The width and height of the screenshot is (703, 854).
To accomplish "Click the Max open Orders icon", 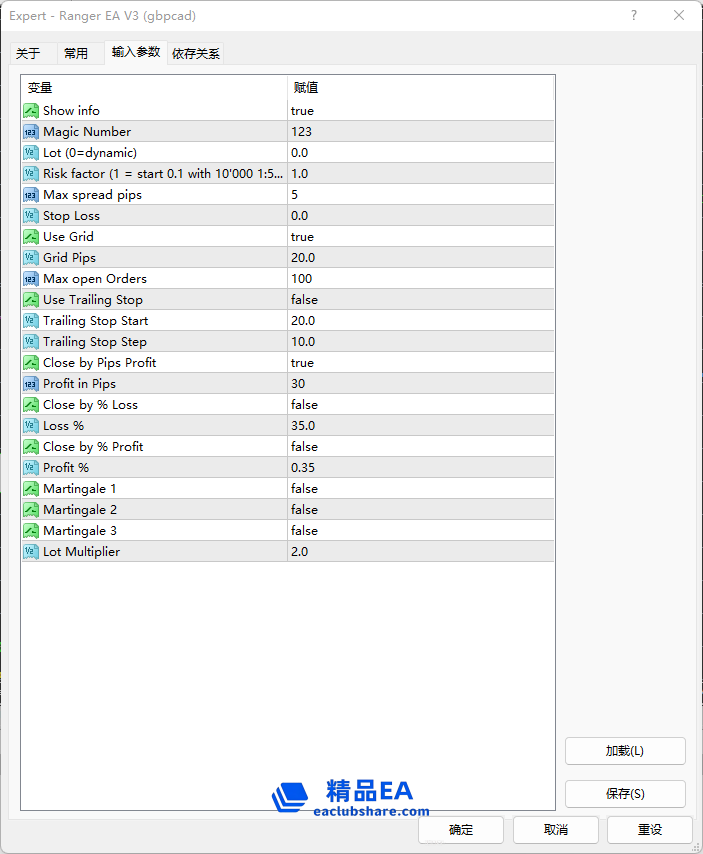I will (31, 279).
